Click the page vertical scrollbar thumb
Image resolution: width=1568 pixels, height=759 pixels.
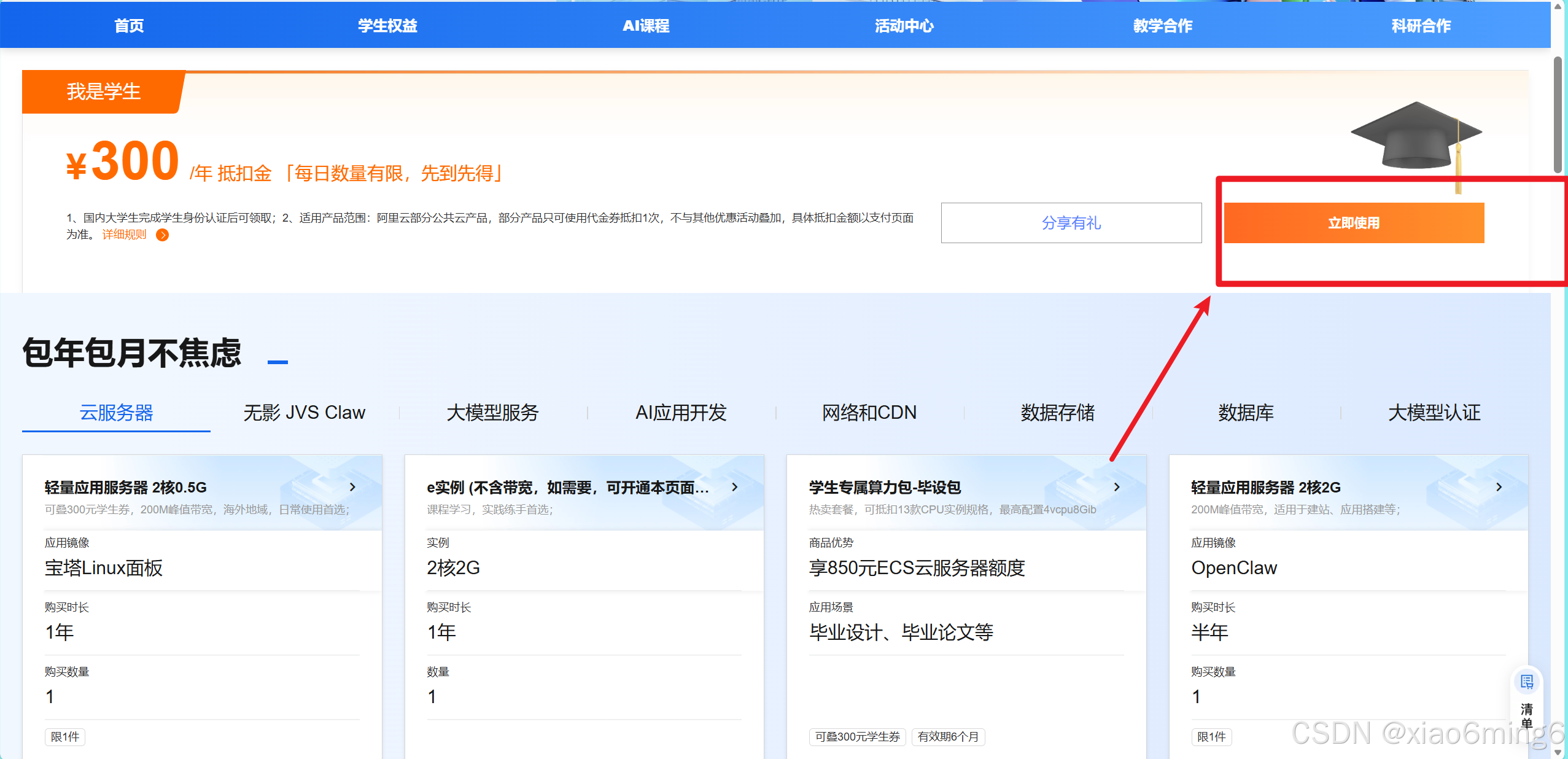1557,115
